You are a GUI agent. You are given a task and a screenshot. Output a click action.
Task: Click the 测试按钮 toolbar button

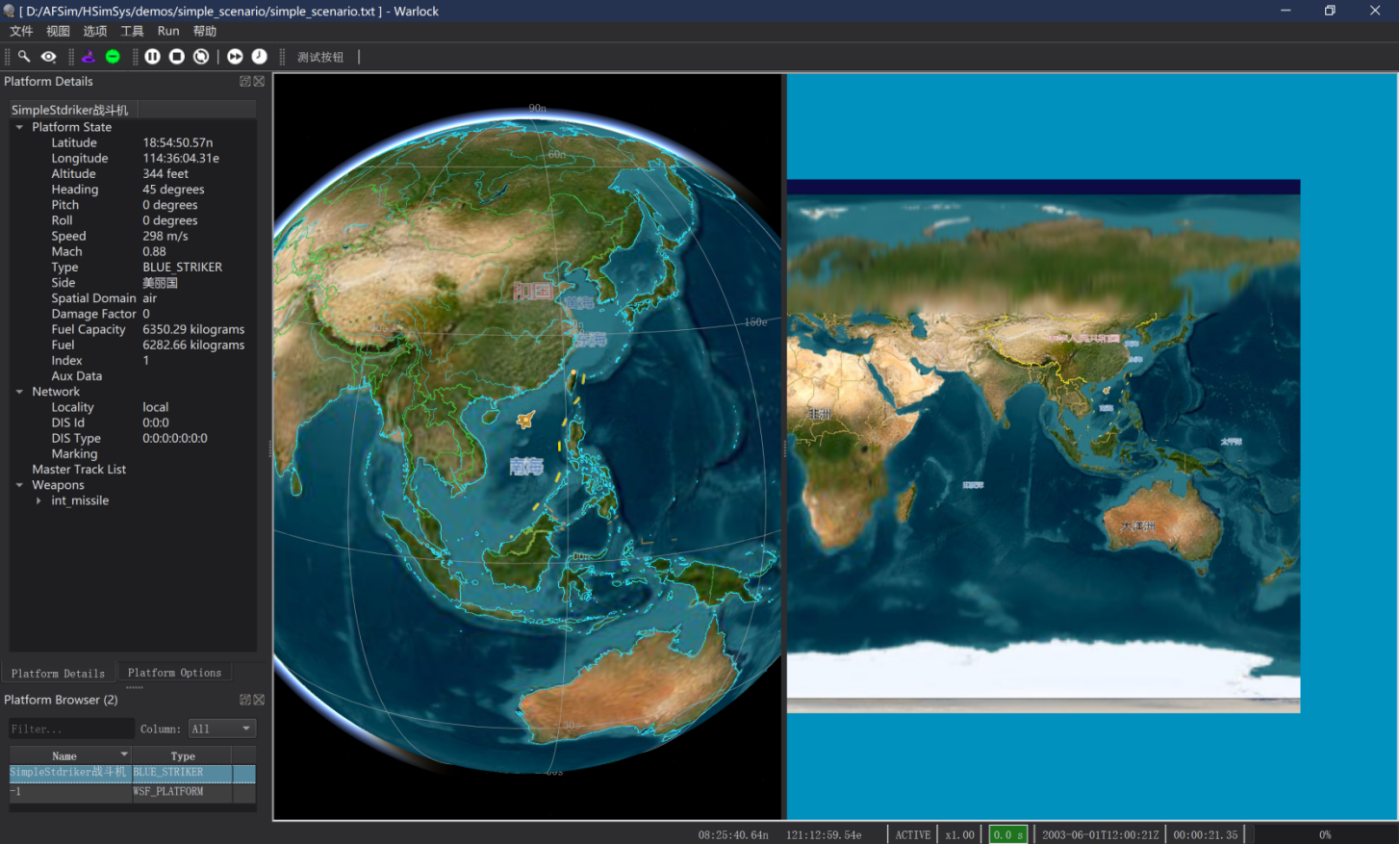coord(320,57)
